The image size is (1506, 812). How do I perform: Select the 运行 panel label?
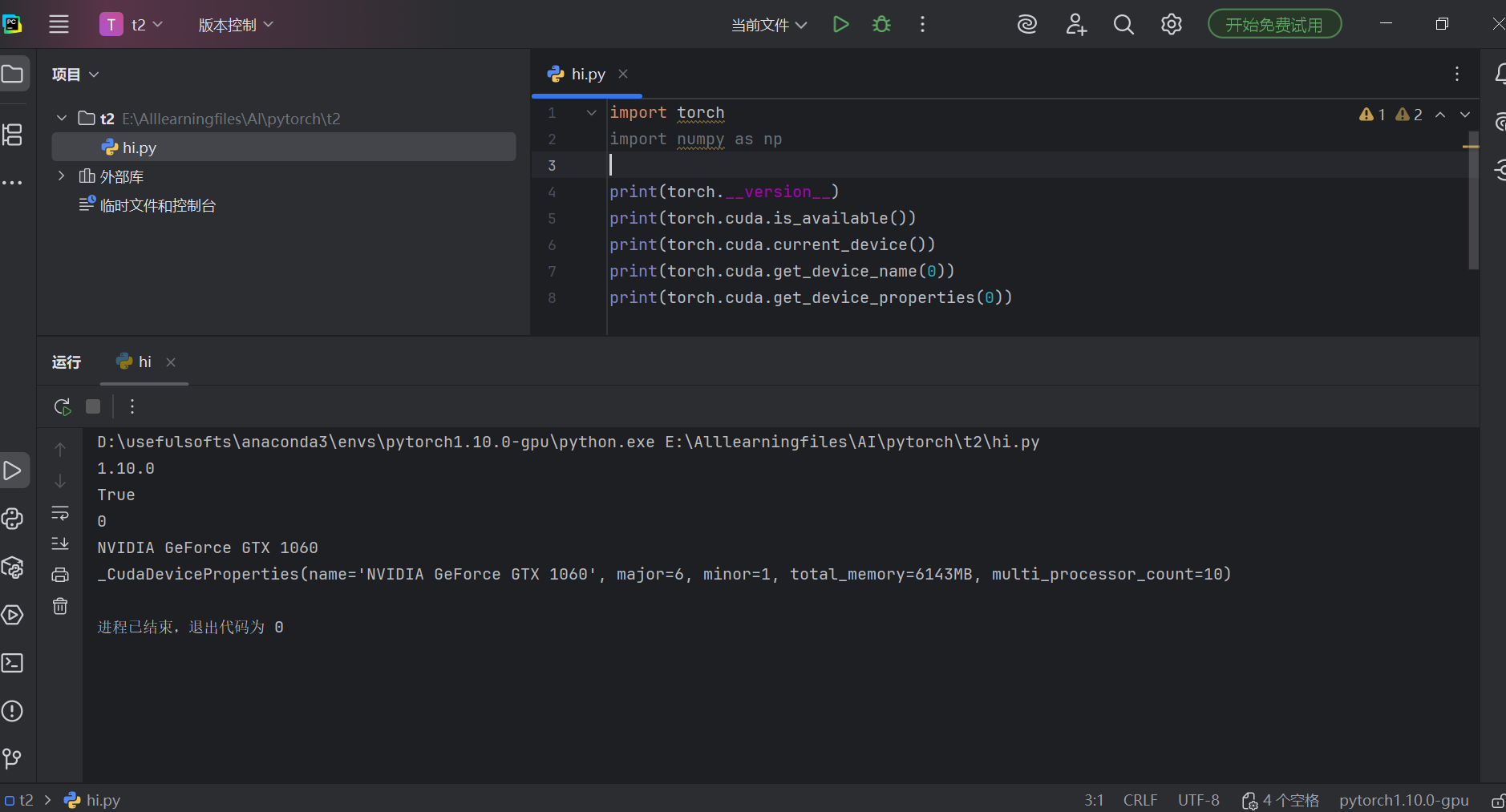point(67,362)
